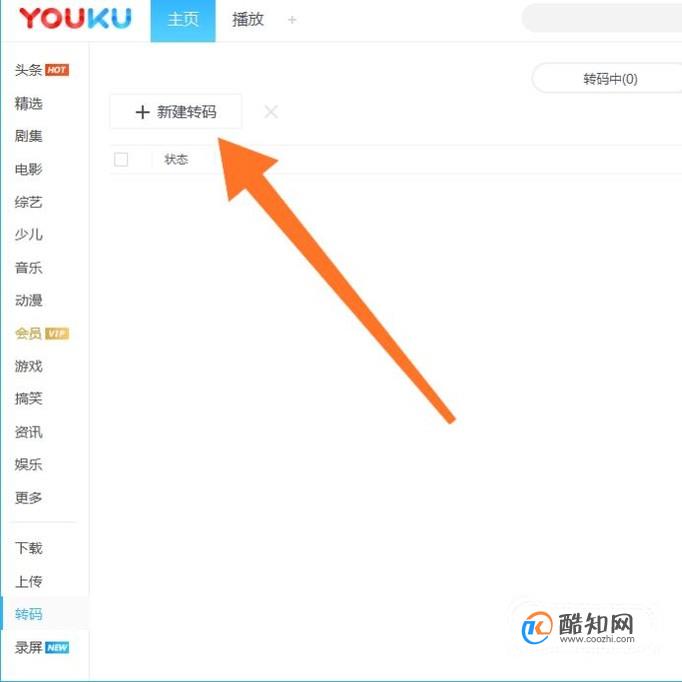Open a new tab with the plus icon
The height and width of the screenshot is (682, 682).
(x=292, y=20)
